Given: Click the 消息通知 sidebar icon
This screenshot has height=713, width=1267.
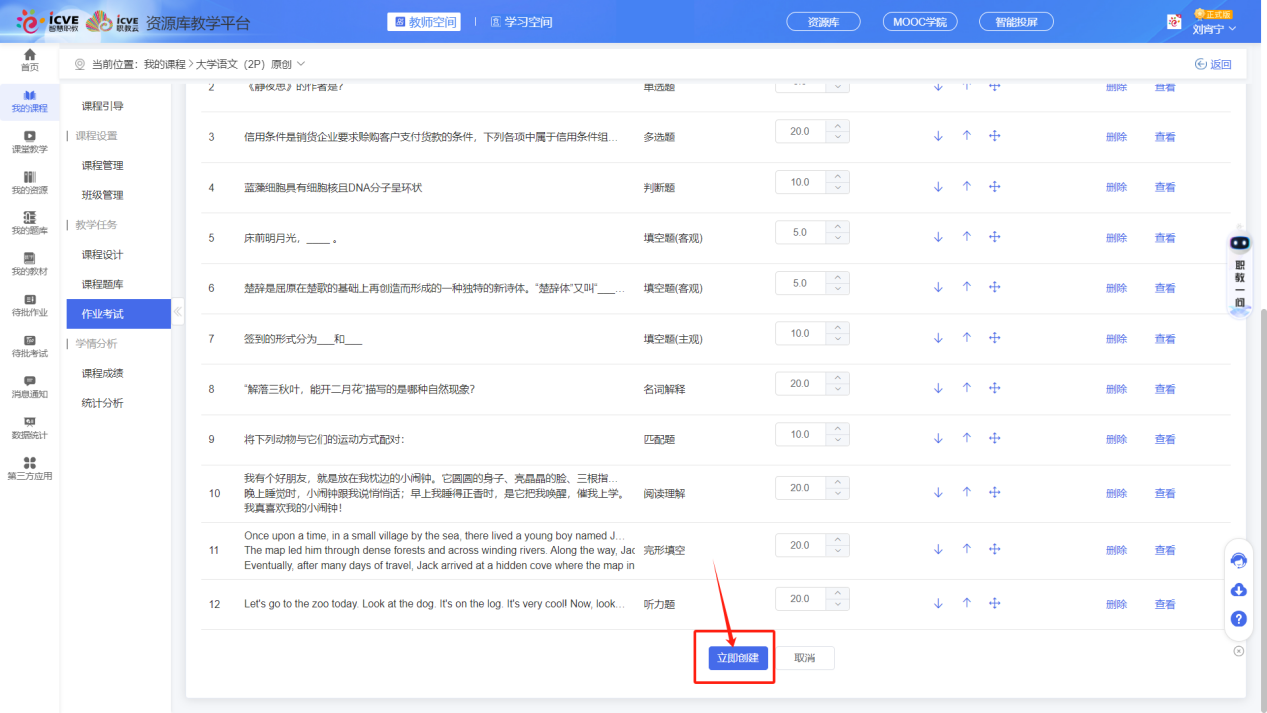Looking at the screenshot, I should pos(29,387).
